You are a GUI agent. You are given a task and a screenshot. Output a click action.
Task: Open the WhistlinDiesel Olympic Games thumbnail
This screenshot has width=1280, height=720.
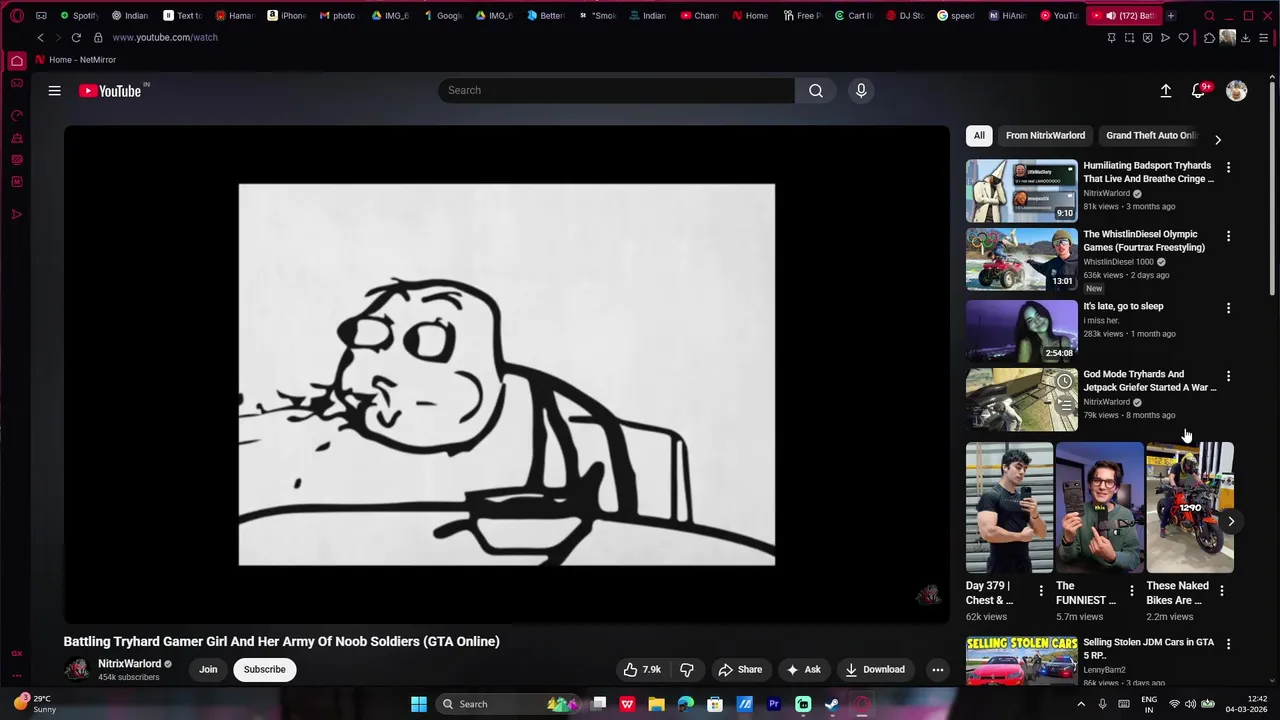pos(1022,260)
